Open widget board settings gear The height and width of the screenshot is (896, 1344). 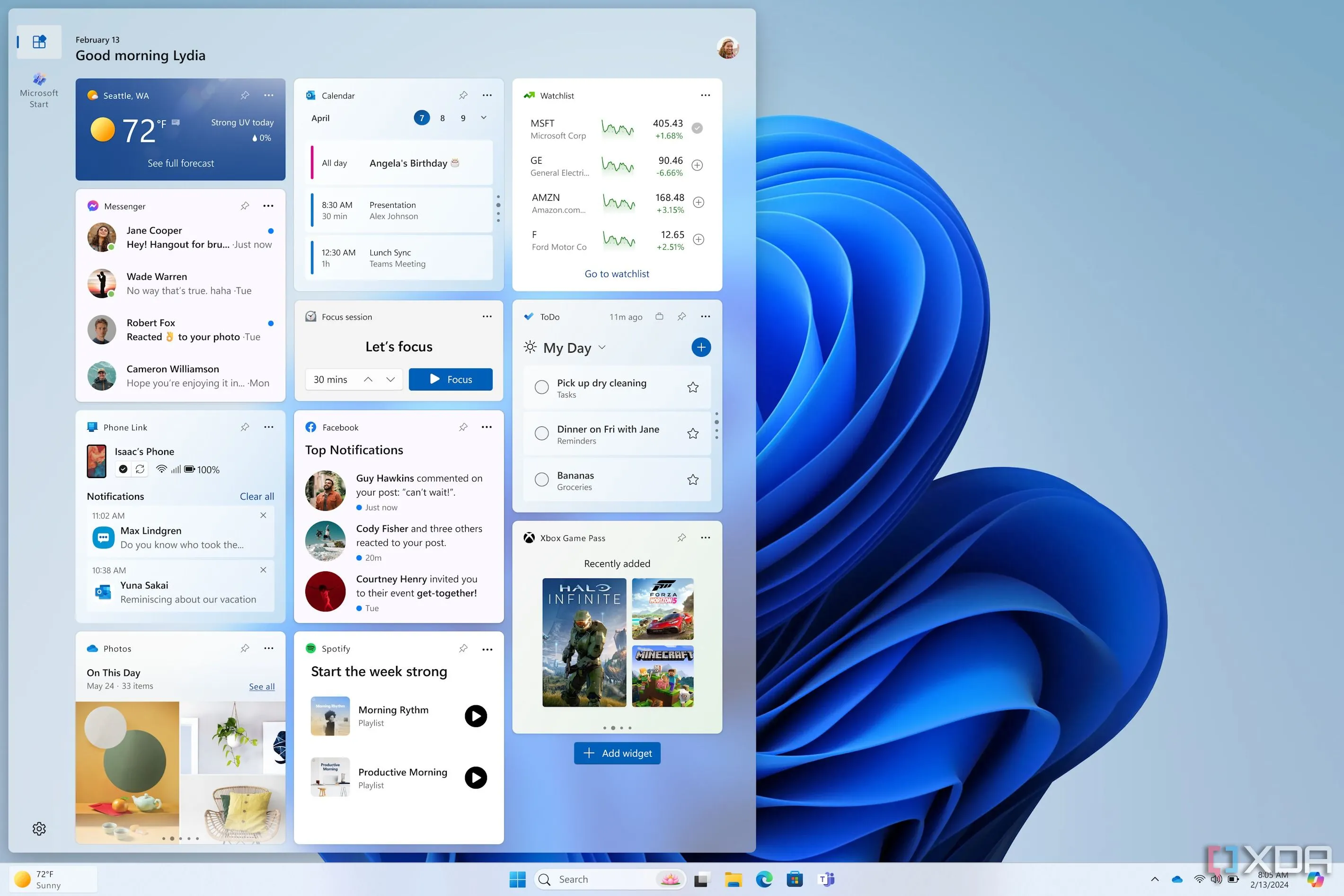(x=38, y=829)
